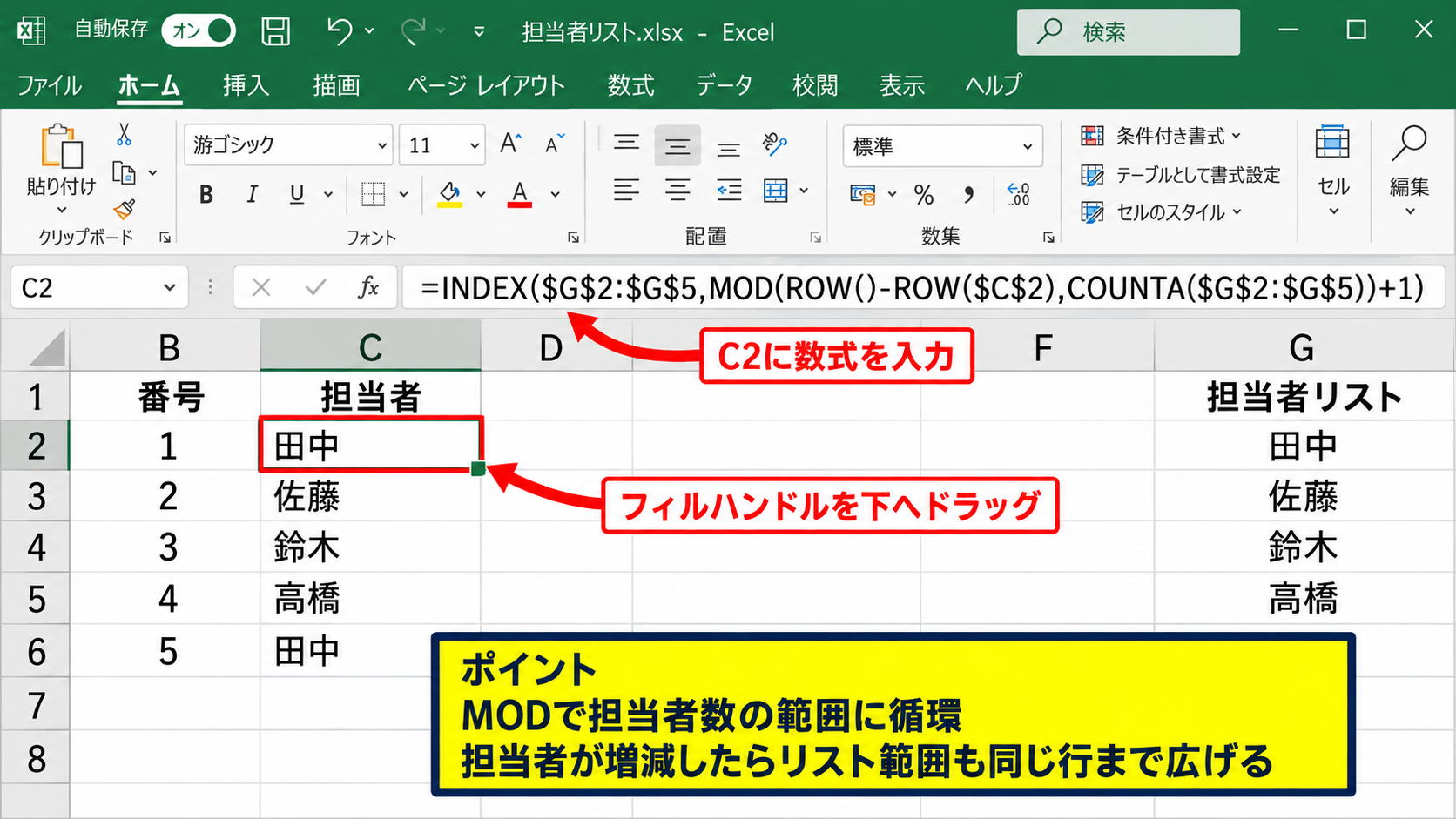Click the Copy icon
Viewport: 1456px width, 819px height.
pyautogui.click(x=125, y=173)
